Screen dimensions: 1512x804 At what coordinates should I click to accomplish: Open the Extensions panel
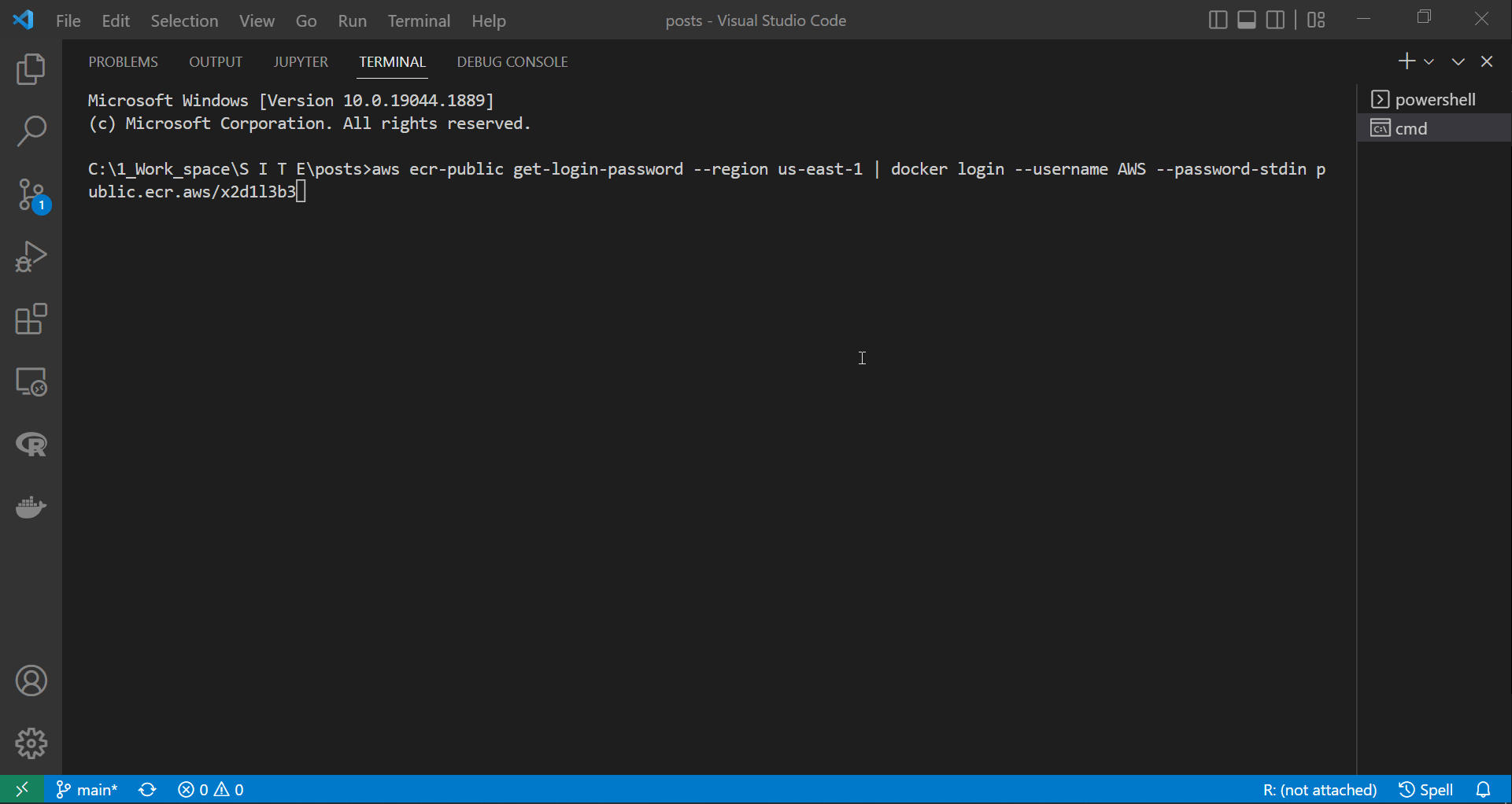coord(31,319)
